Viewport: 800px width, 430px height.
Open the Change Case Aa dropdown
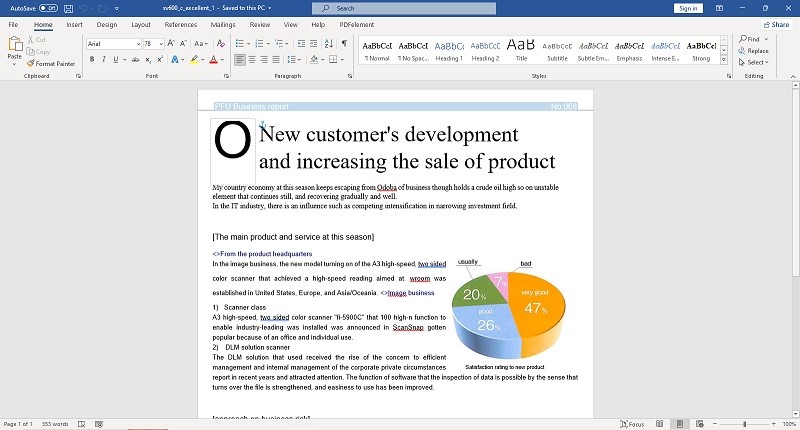pyautogui.click(x=201, y=43)
